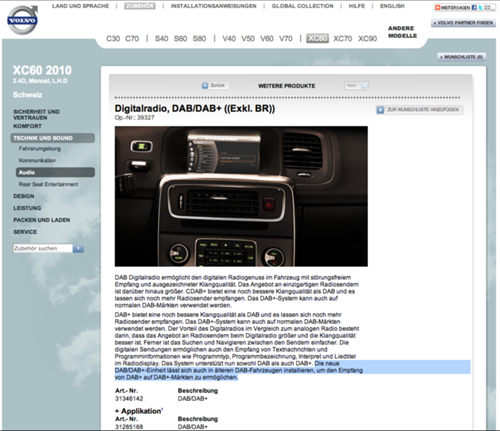Click the red Weitersagen plus icon
Screen dimensions: 500x431
tap(438, 7)
